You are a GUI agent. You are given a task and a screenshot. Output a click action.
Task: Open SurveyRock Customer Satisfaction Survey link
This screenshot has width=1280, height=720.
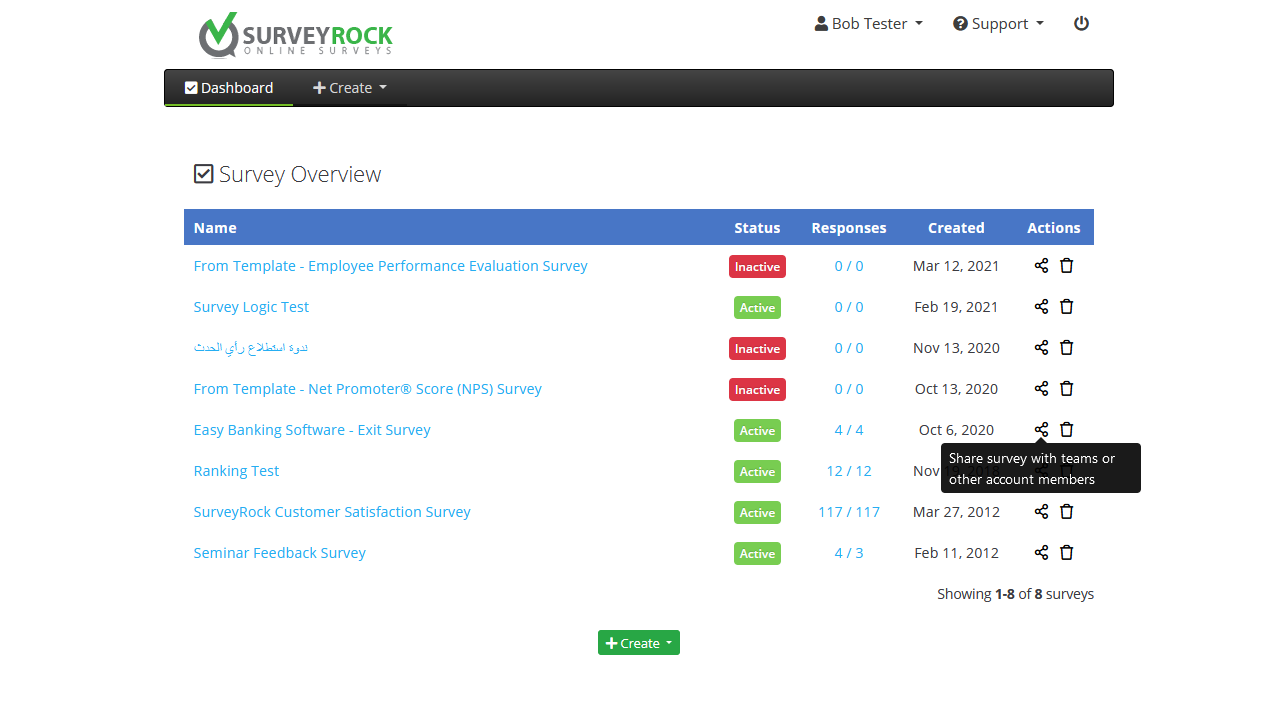(332, 512)
